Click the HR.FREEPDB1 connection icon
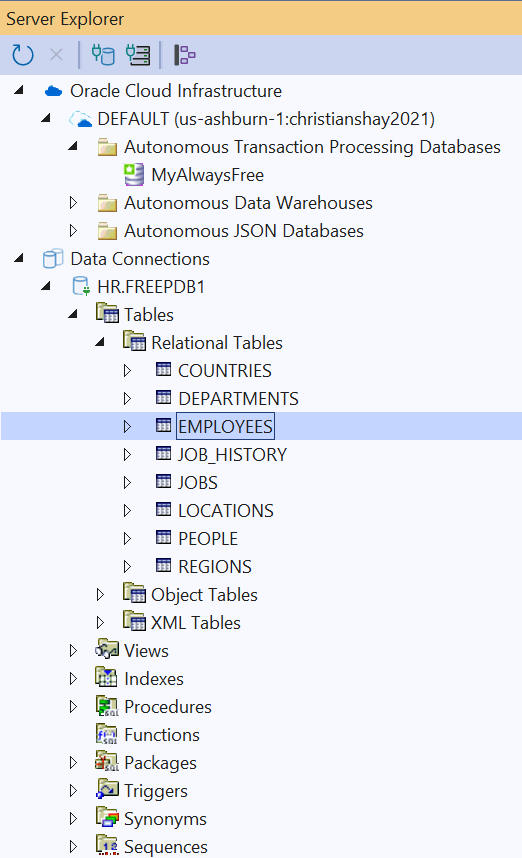Viewport: 522px width, 858px height. (81, 286)
